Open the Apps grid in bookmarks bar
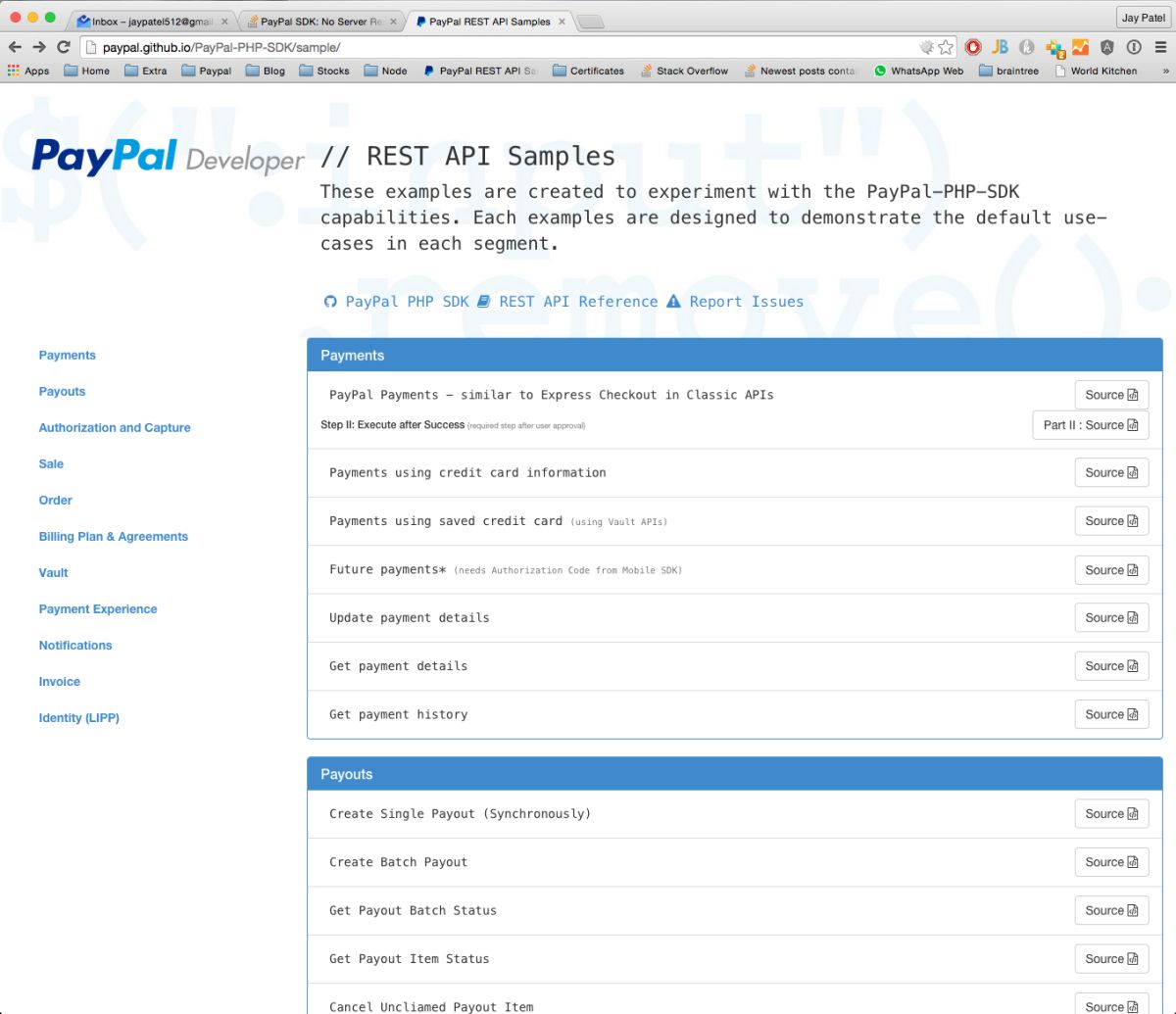The image size is (1176, 1014). pyautogui.click(x=28, y=71)
